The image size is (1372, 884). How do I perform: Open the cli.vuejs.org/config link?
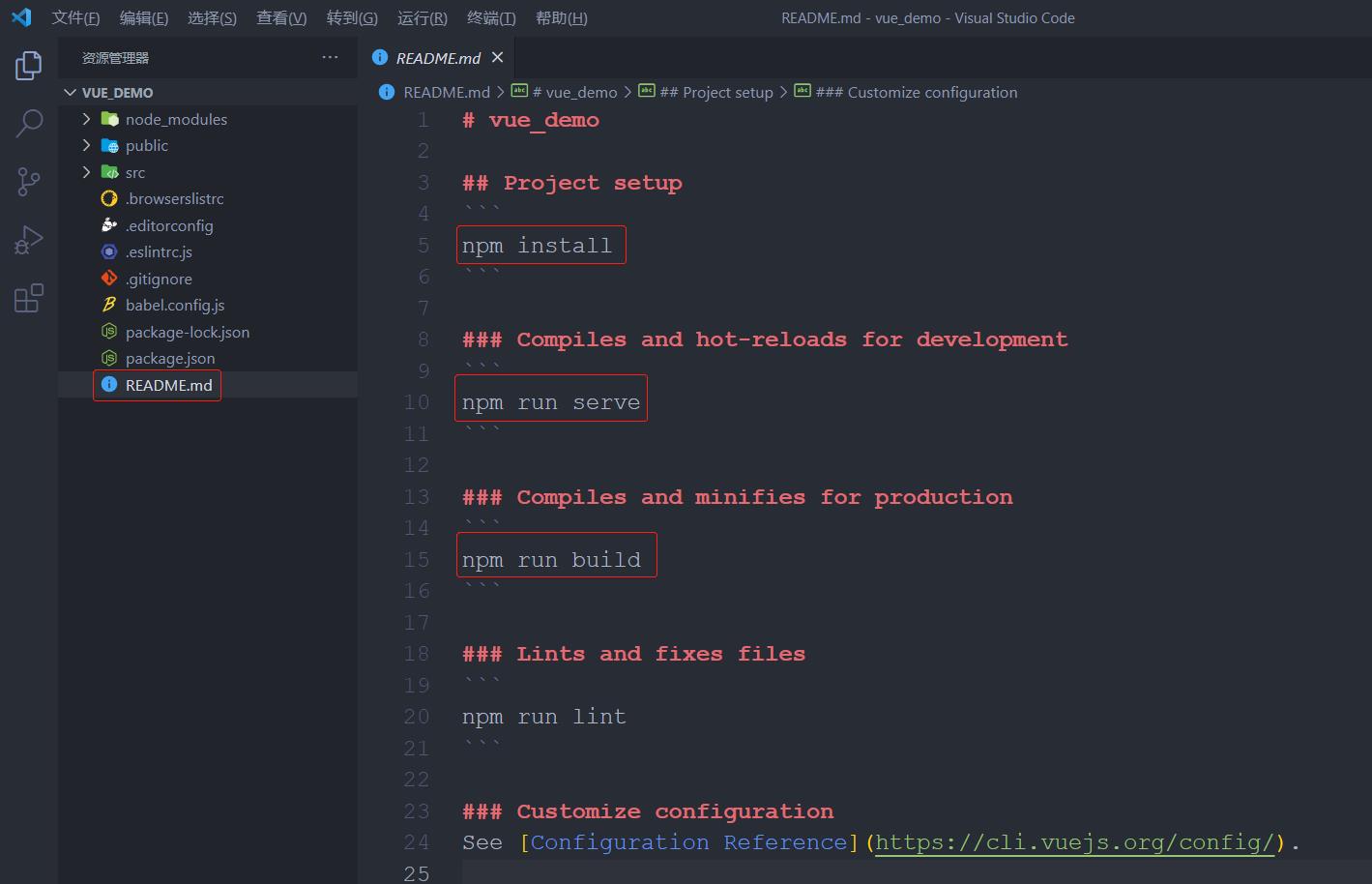(1075, 842)
